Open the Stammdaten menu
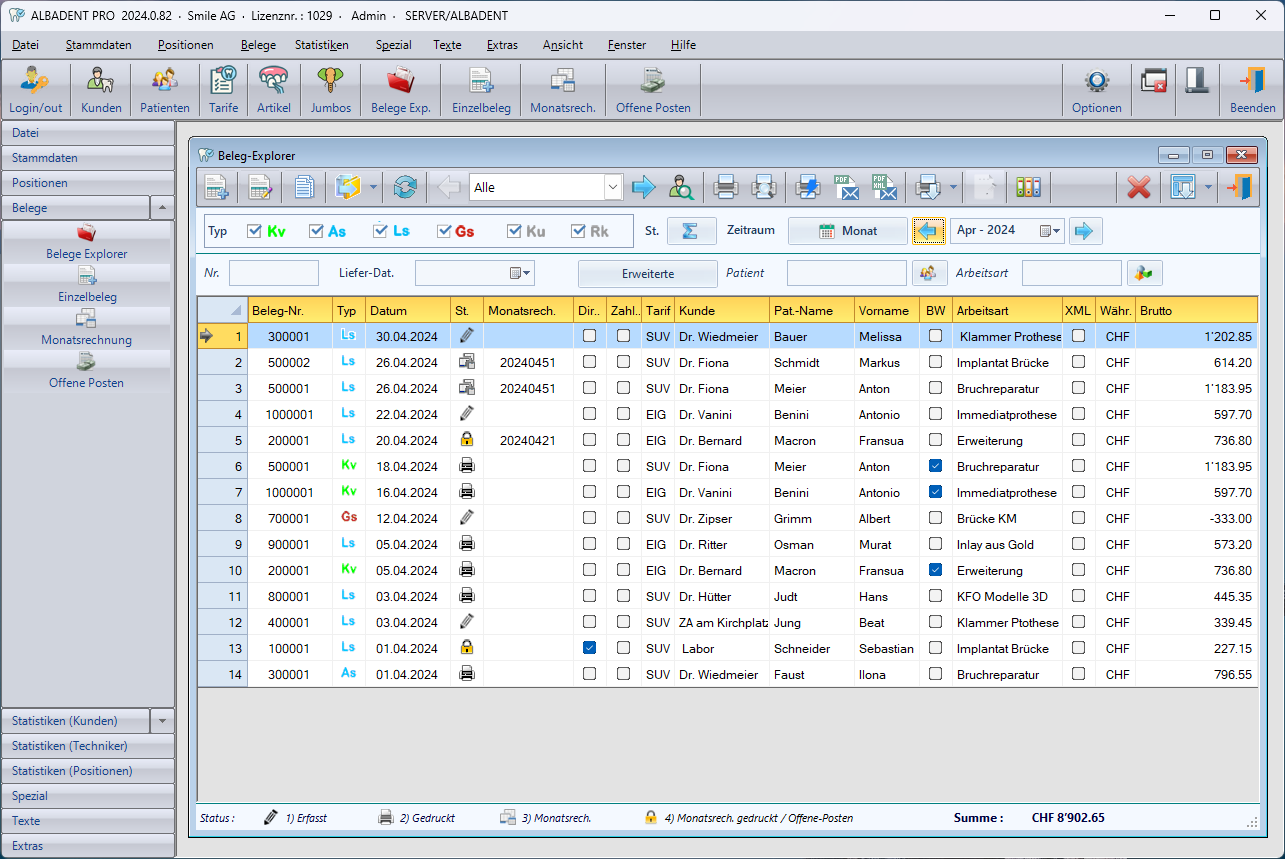This screenshot has height=859, width=1285. tap(97, 45)
